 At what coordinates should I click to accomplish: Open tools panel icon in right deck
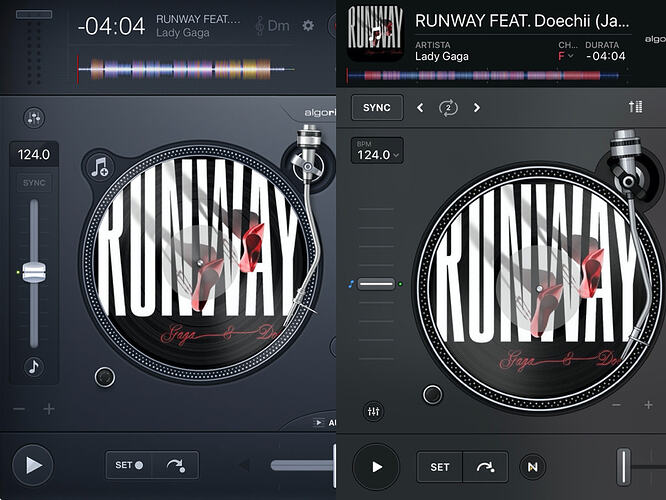pyautogui.click(x=636, y=106)
